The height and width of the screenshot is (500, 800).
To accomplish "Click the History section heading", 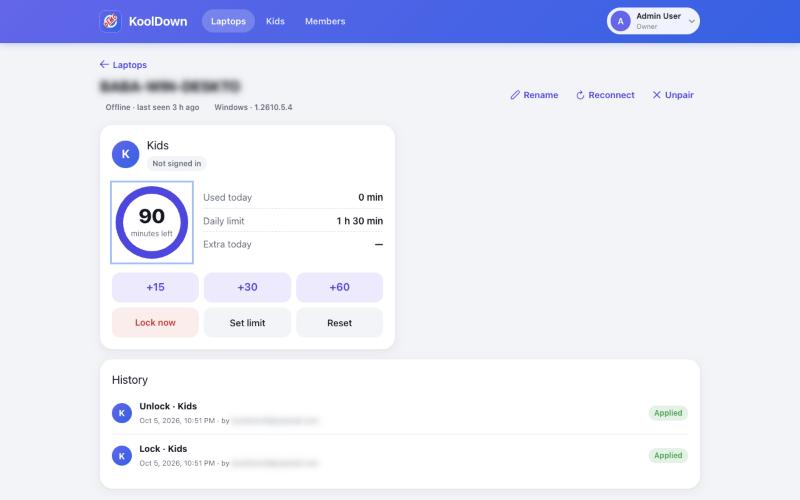I will point(130,380).
